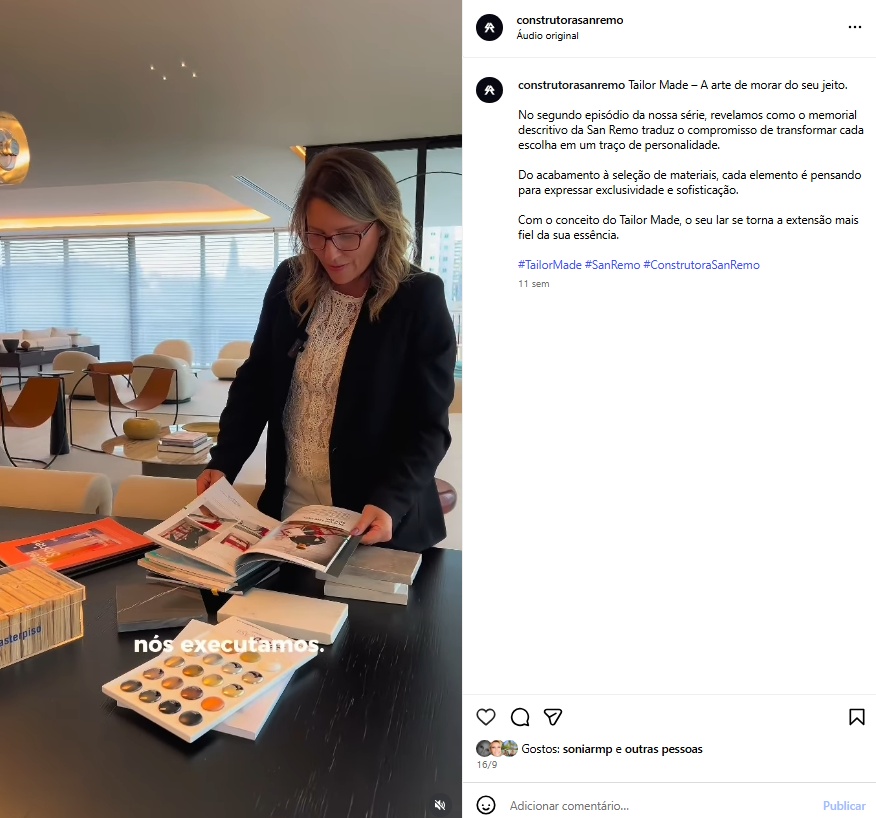The width and height of the screenshot is (876, 818).
Task: Open the #SanRemo hashtag
Action: point(612,265)
